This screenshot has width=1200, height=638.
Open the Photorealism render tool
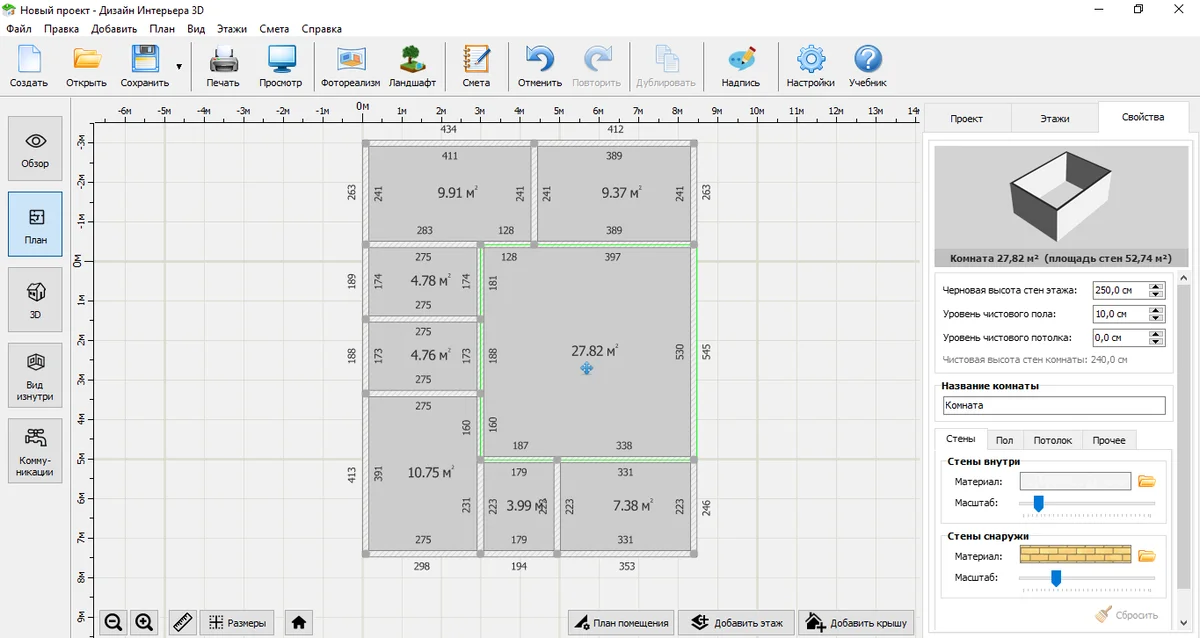click(x=350, y=66)
